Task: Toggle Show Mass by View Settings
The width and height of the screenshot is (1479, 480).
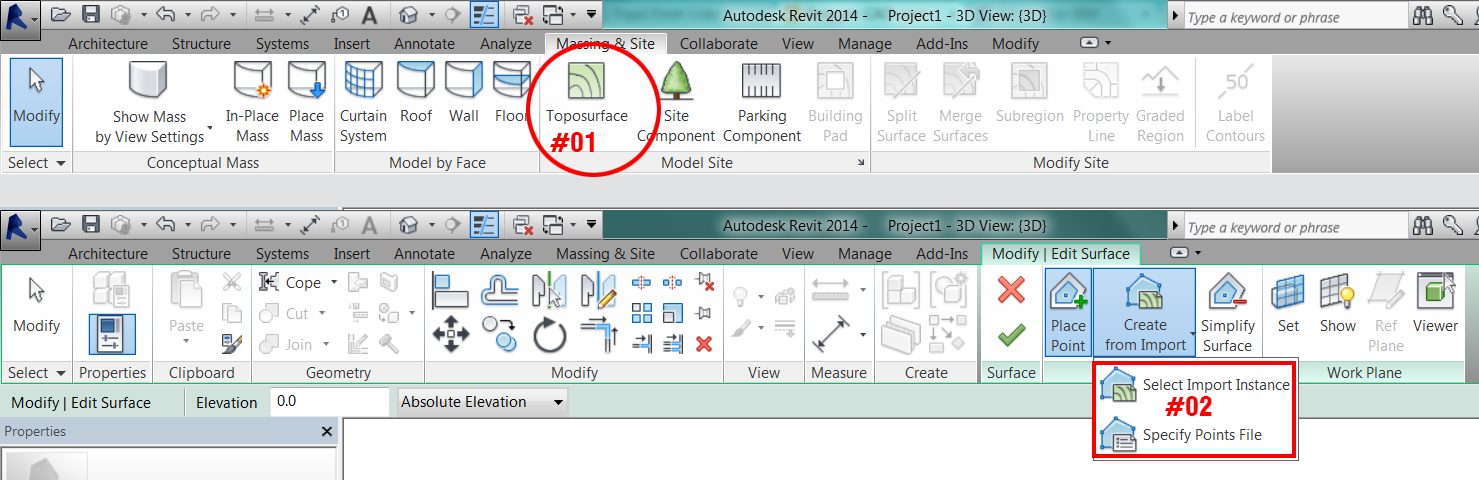Action: point(149,100)
